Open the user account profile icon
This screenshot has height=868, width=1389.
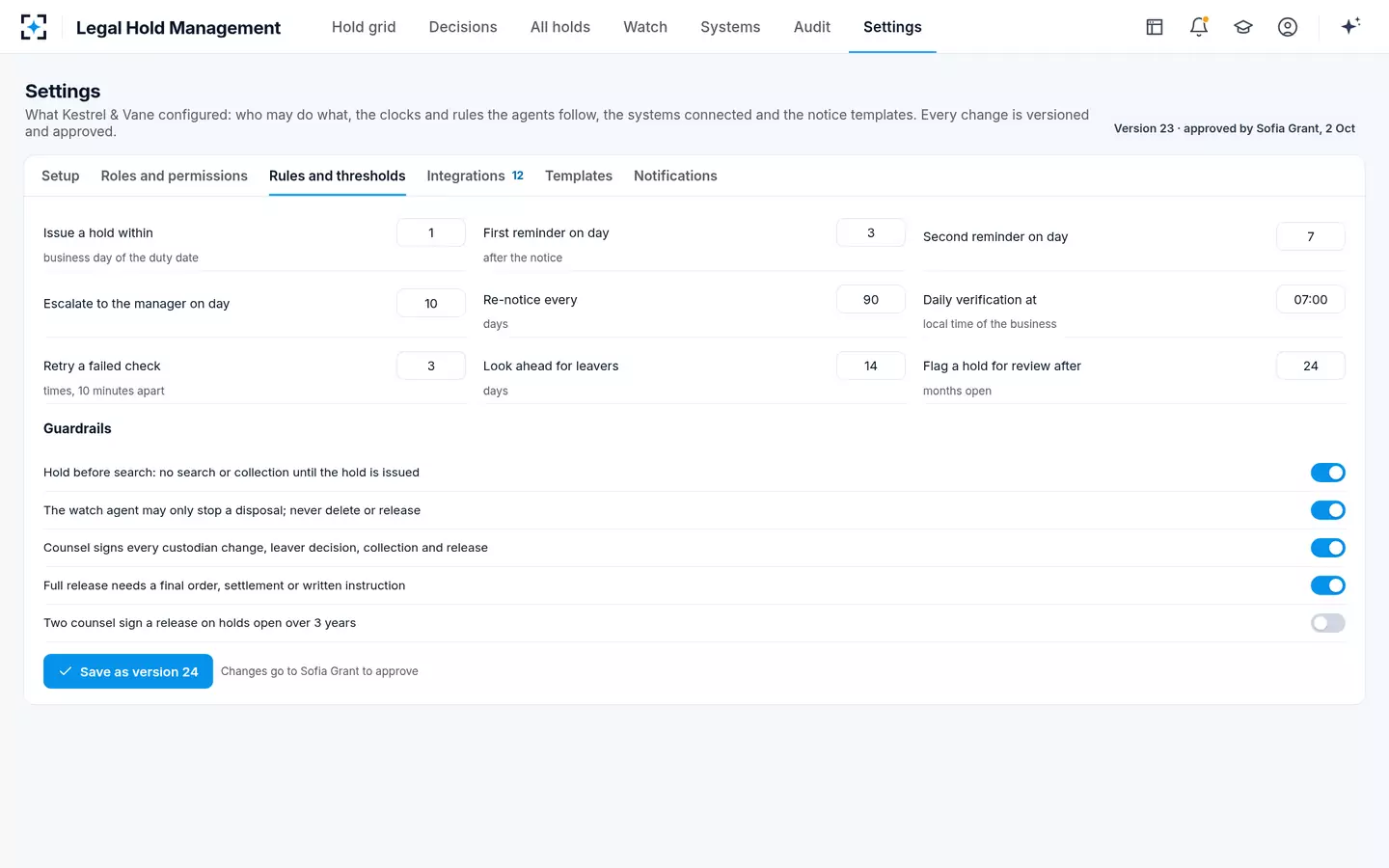pos(1288,27)
